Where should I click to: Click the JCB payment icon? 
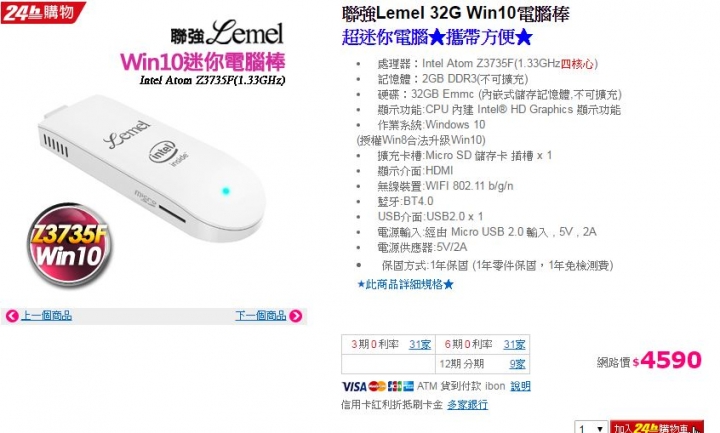394,387
